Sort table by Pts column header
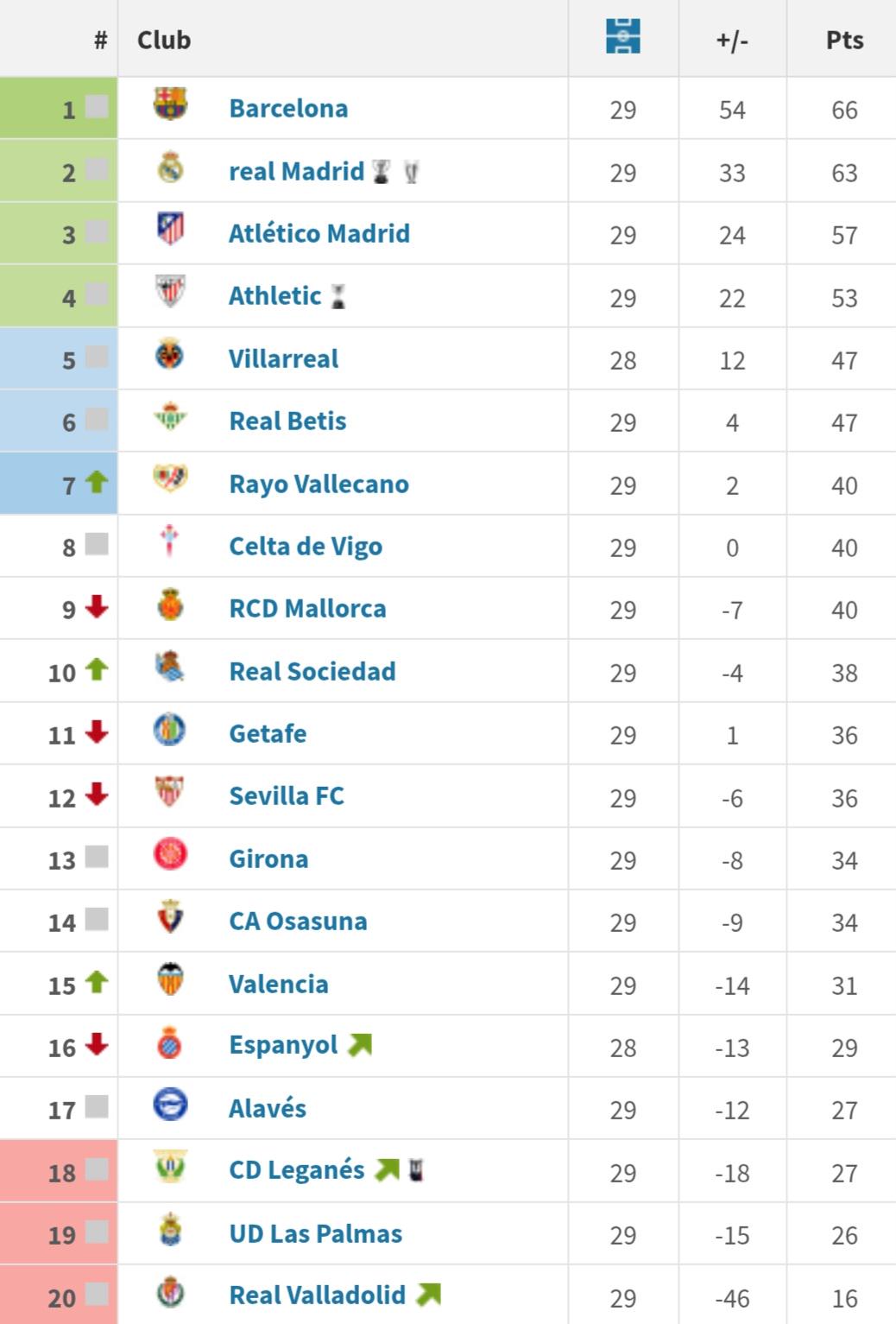896x1324 pixels. coord(843,40)
